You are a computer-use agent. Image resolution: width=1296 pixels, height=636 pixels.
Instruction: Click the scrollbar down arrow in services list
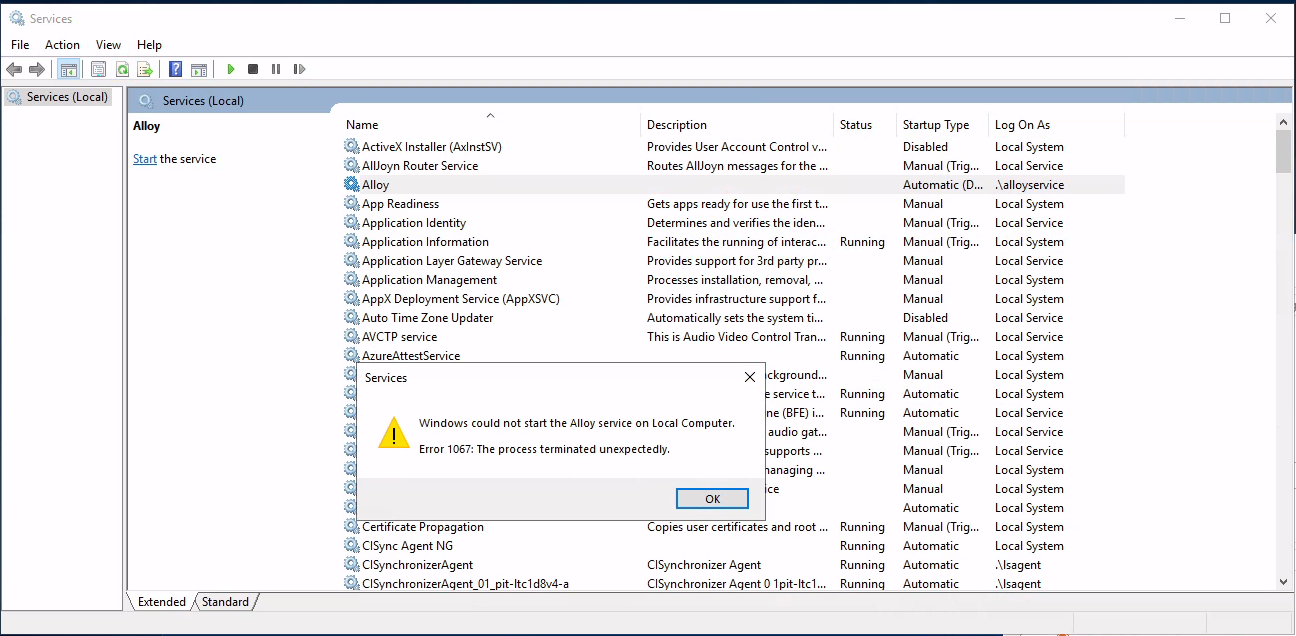[1283, 582]
